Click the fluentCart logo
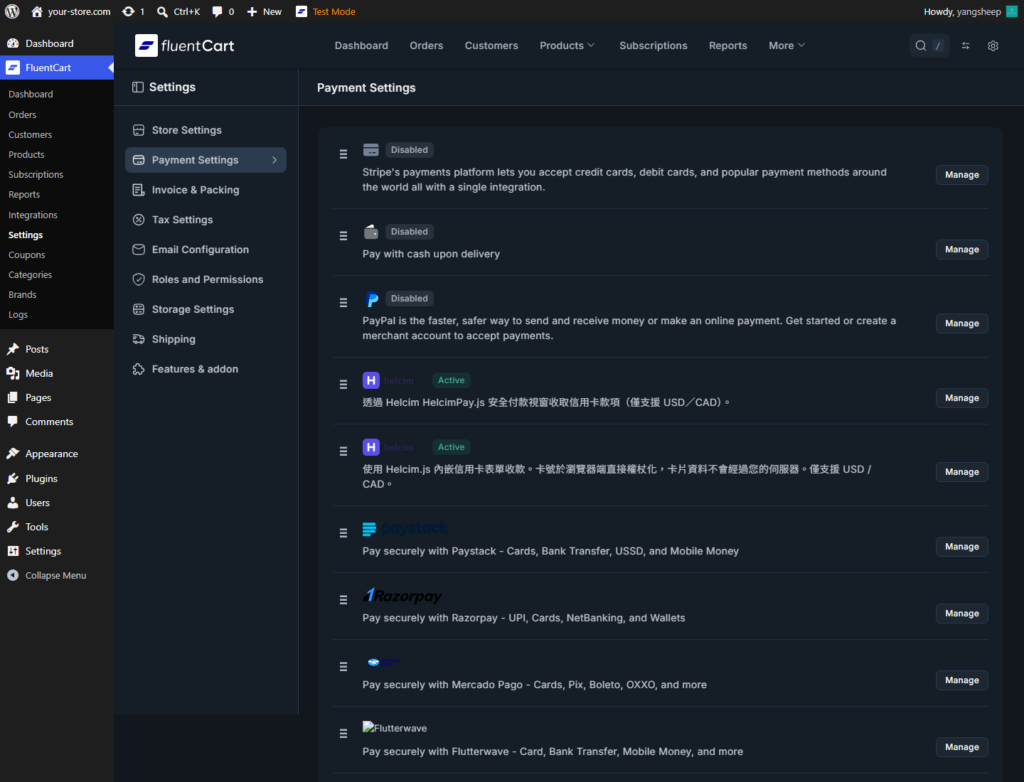 point(184,46)
